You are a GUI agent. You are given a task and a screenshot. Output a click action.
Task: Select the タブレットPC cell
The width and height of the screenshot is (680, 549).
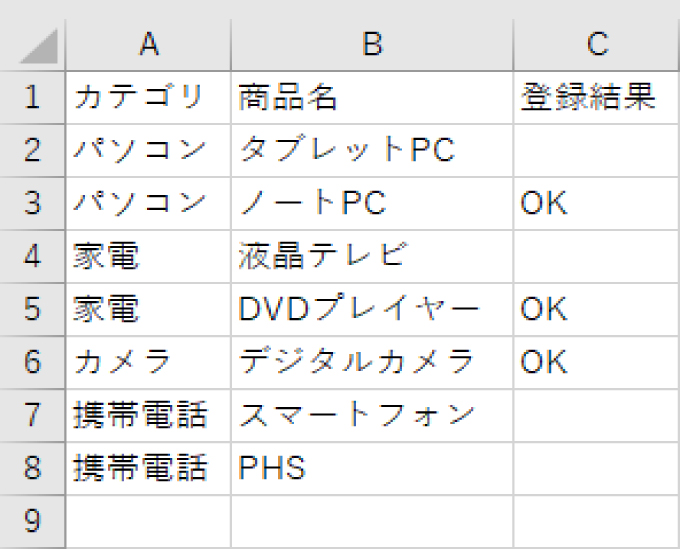coord(372,150)
